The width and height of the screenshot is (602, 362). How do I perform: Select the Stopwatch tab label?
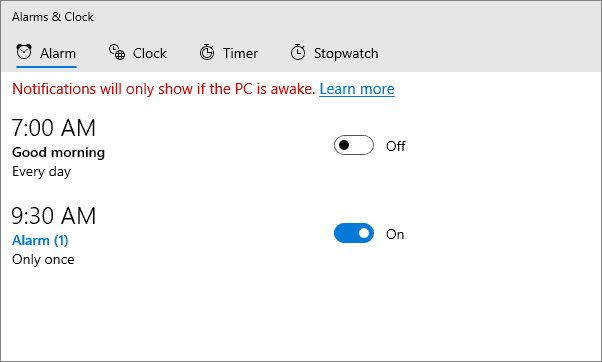(346, 53)
